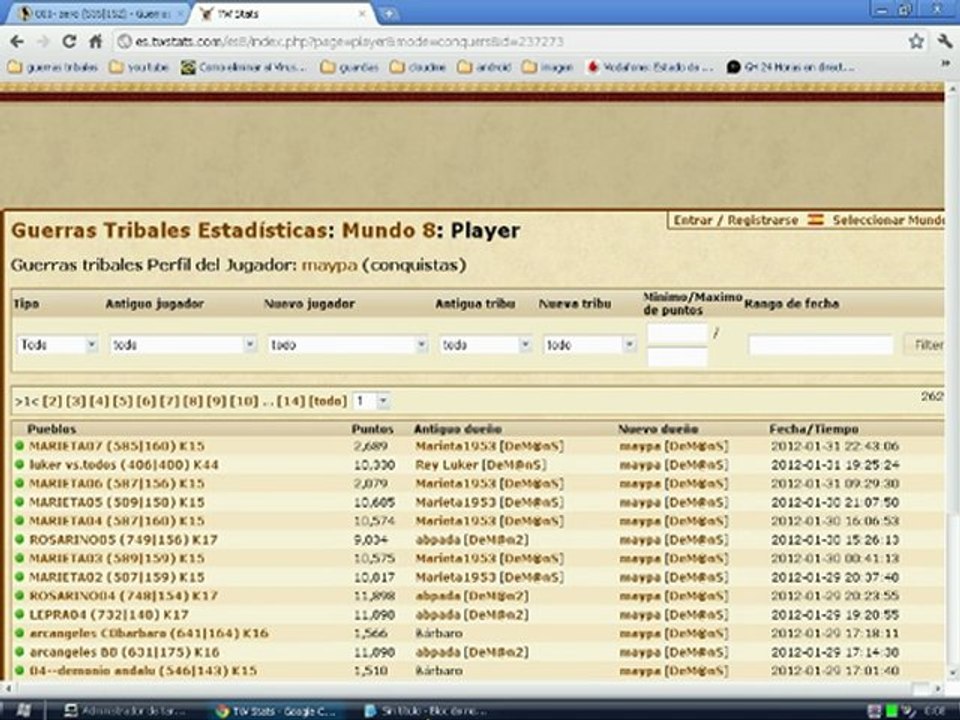Click the date 2012-01-31 22:43:06
The width and height of the screenshot is (960, 720).
(x=834, y=446)
